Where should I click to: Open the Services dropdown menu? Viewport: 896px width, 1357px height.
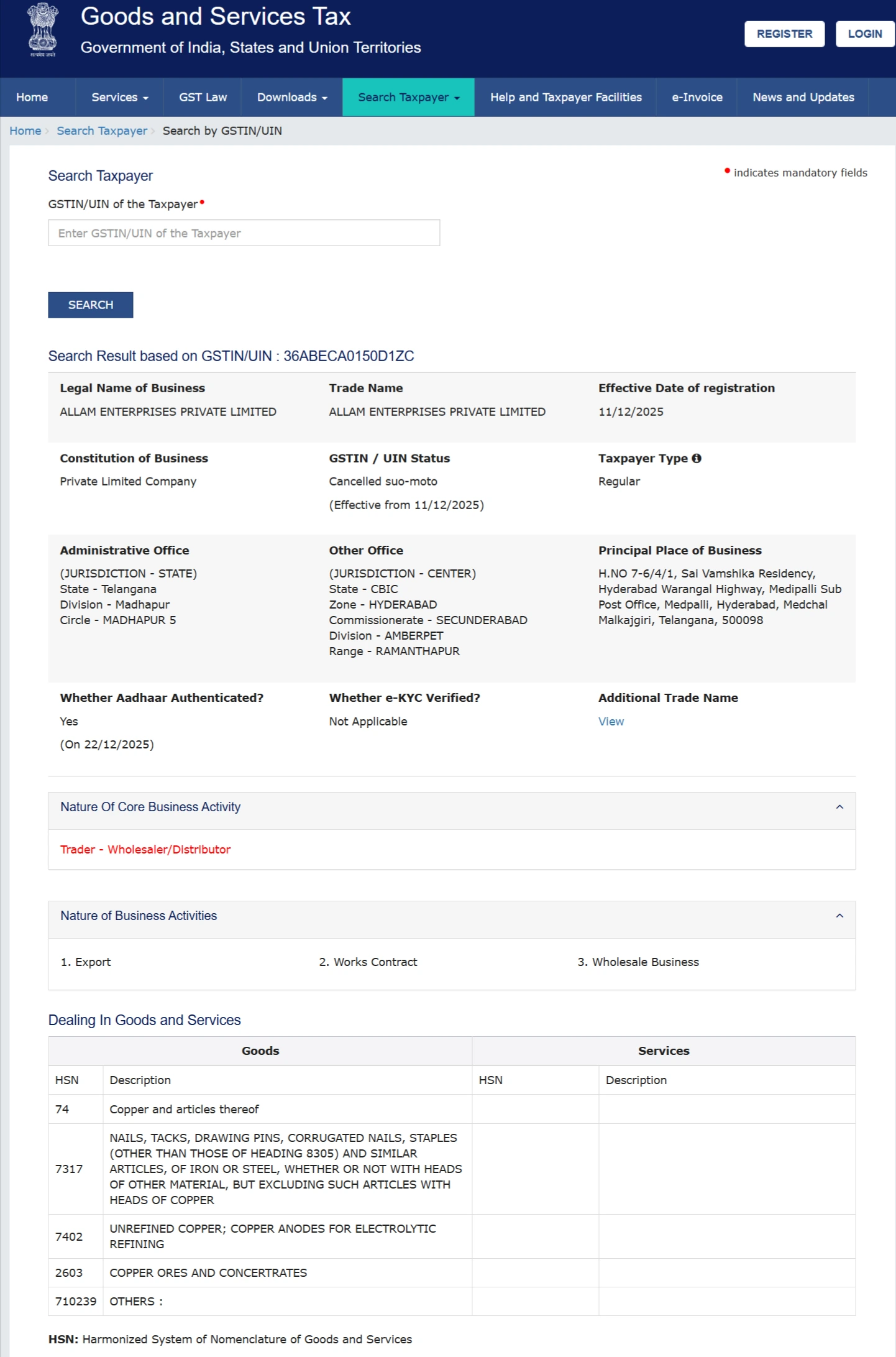(x=120, y=97)
